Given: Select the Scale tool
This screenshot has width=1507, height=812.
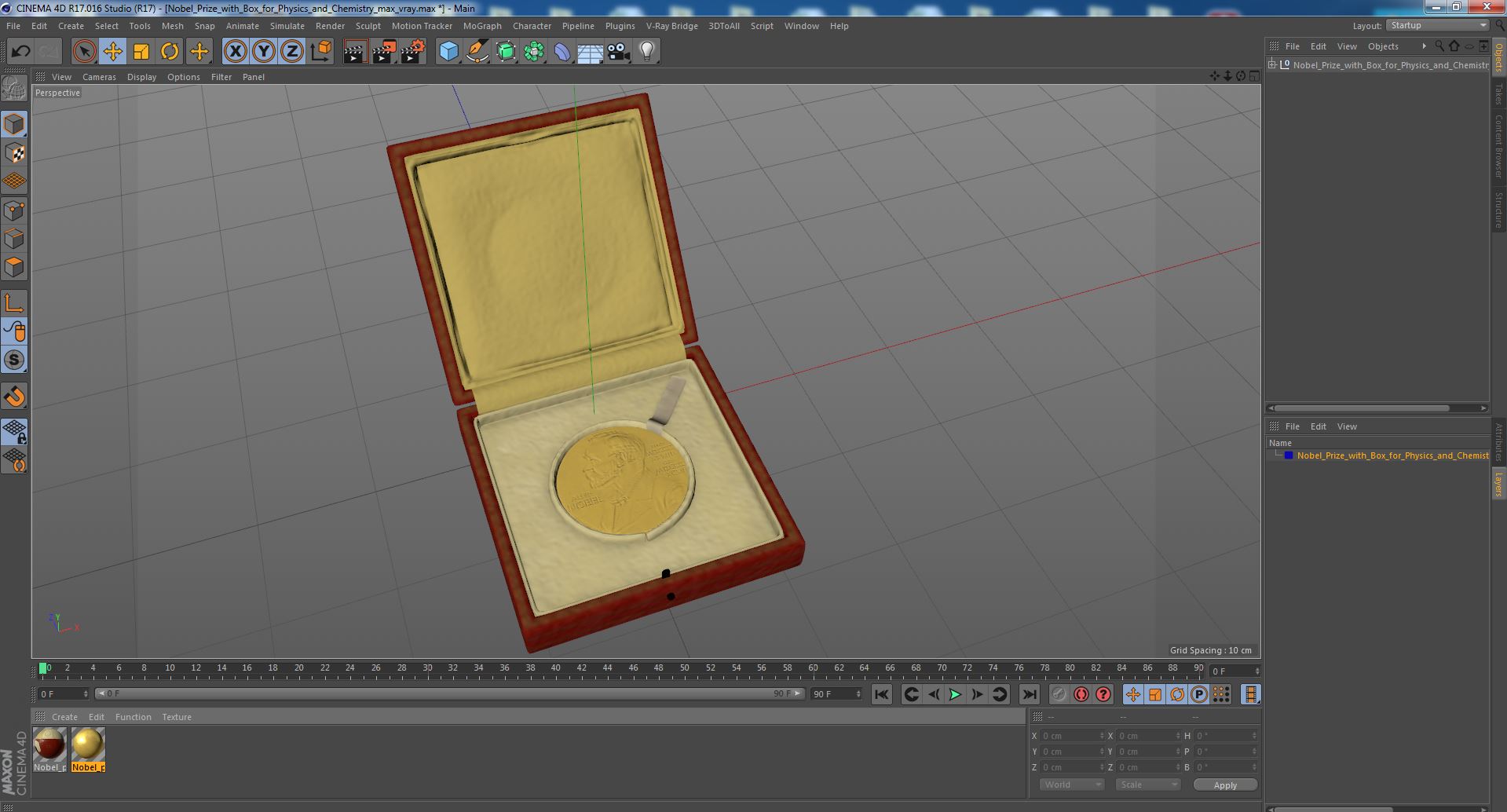Looking at the screenshot, I should point(141,52).
